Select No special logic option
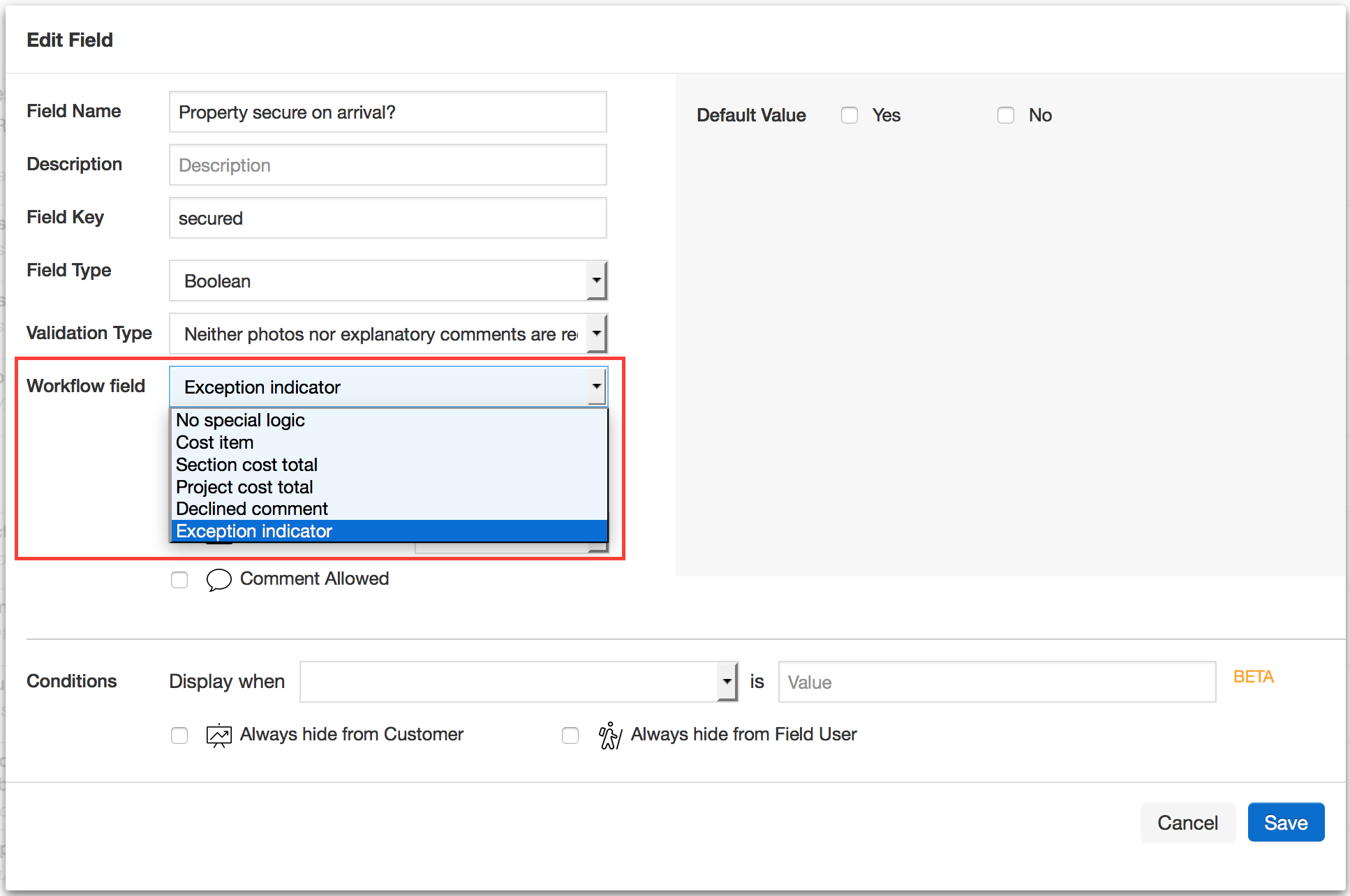Screen dimensions: 1350x896 pyautogui.click(x=240, y=420)
